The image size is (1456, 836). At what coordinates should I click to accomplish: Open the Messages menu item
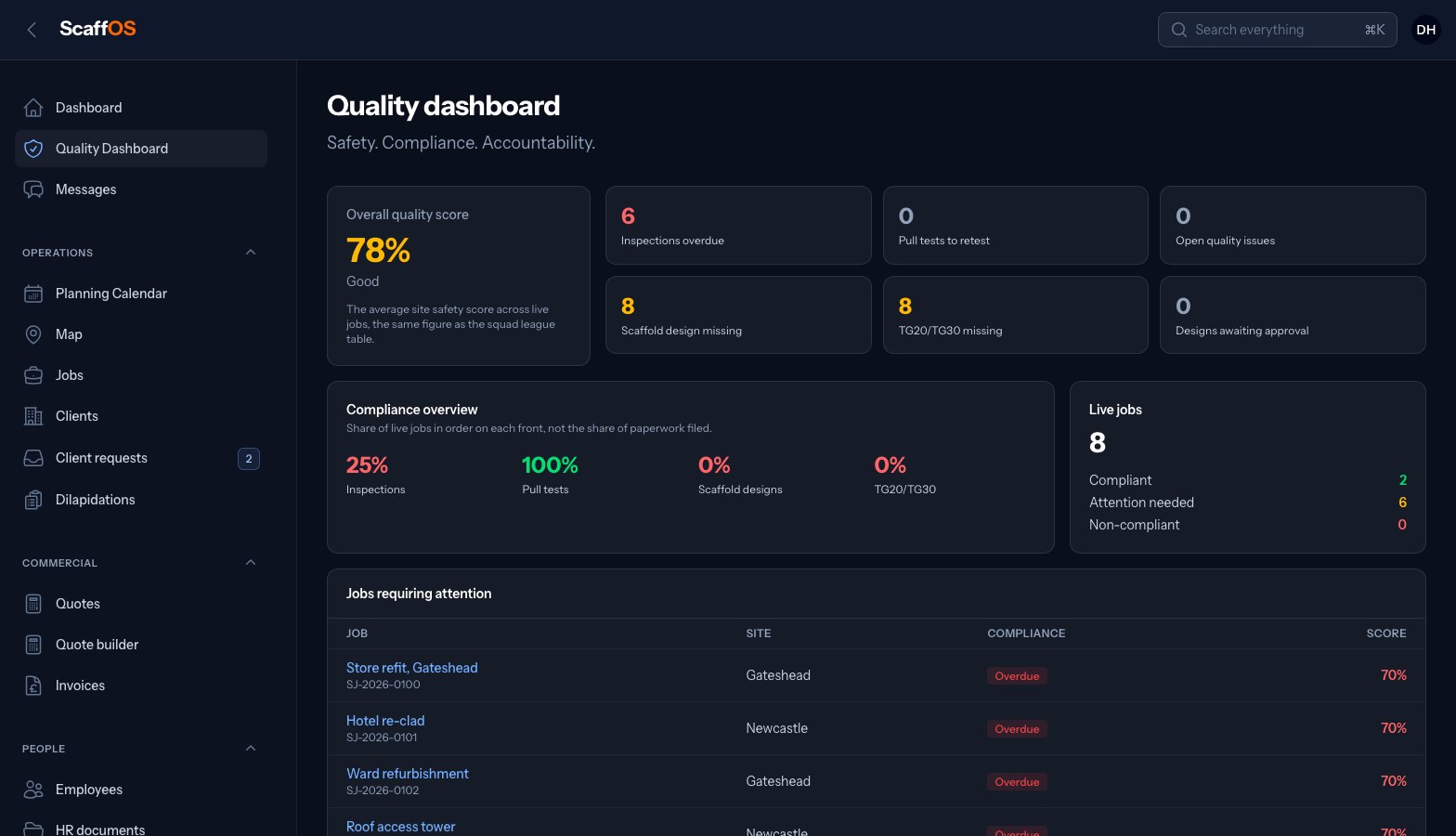pyautogui.click(x=141, y=189)
